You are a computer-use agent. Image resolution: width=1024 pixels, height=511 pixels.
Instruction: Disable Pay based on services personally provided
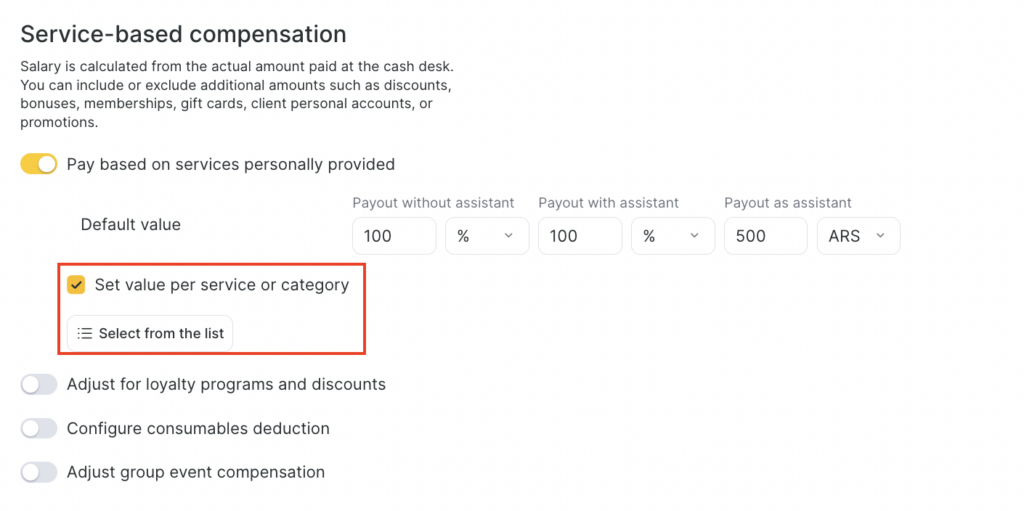[39, 164]
